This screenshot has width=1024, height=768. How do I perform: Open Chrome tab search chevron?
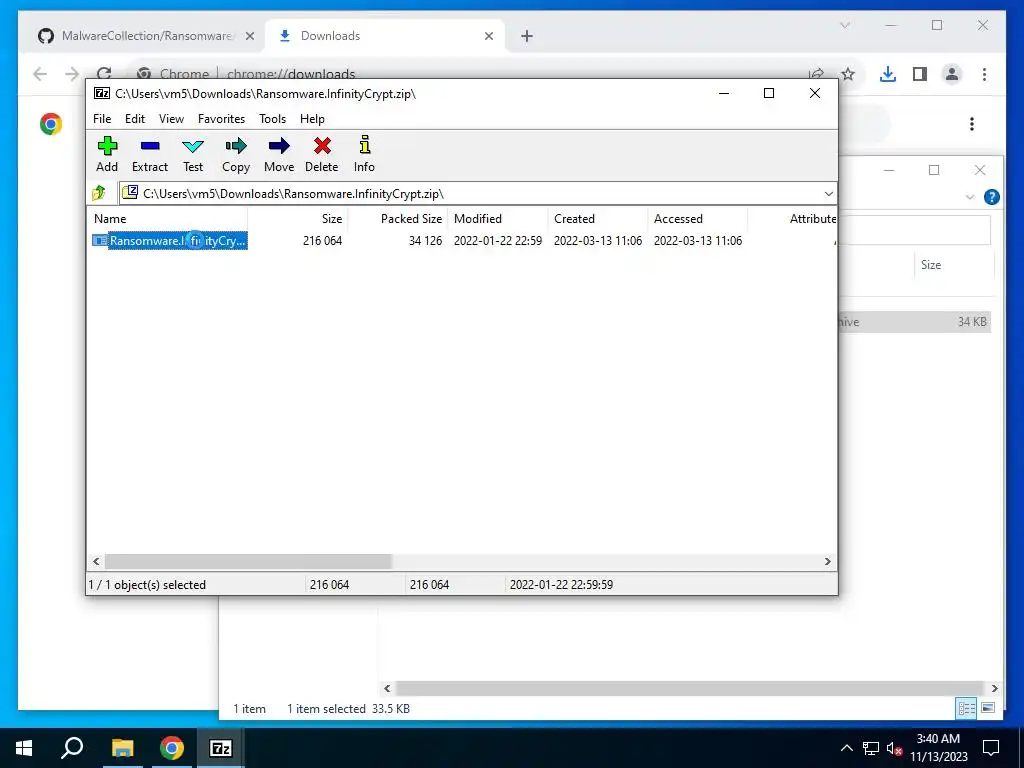(844, 25)
